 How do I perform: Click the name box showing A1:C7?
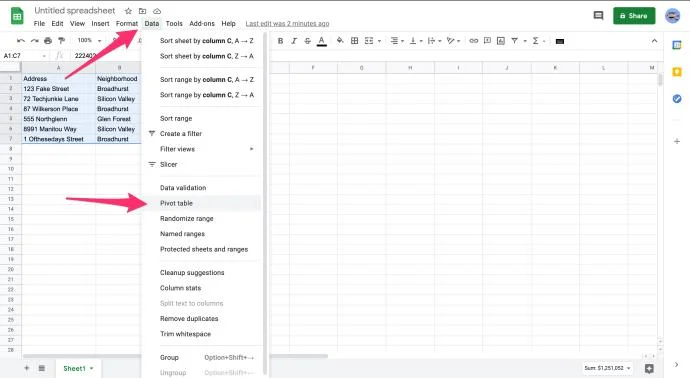click(x=22, y=56)
